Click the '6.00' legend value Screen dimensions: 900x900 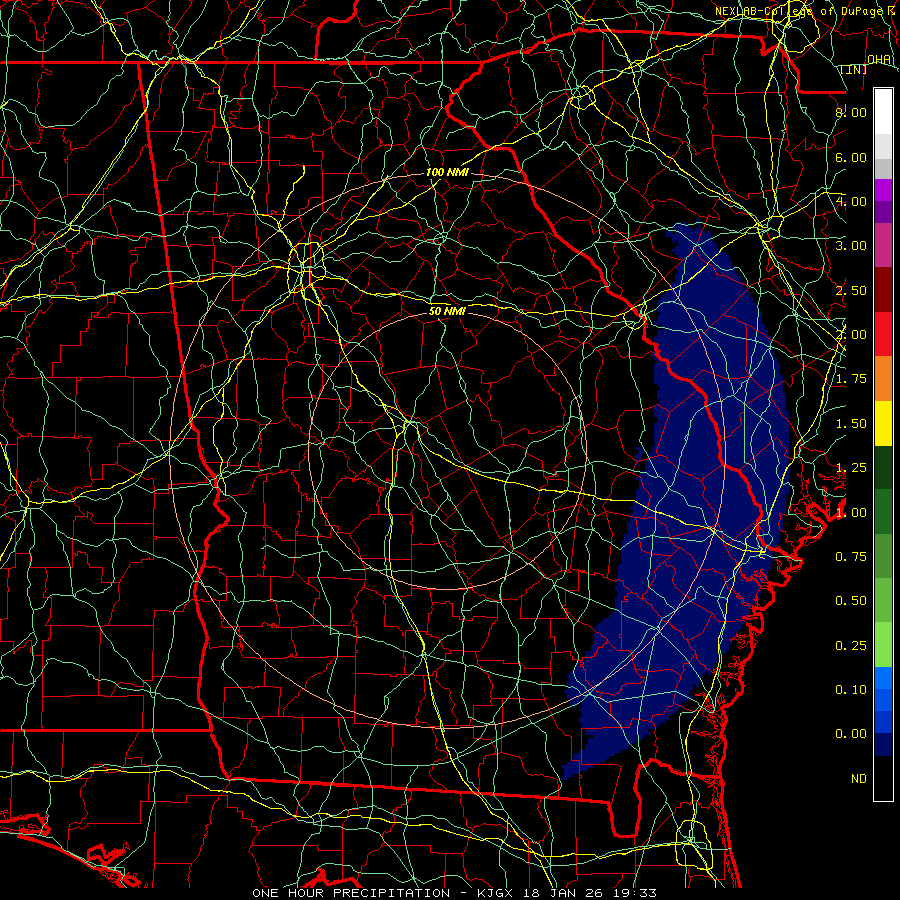tap(851, 157)
